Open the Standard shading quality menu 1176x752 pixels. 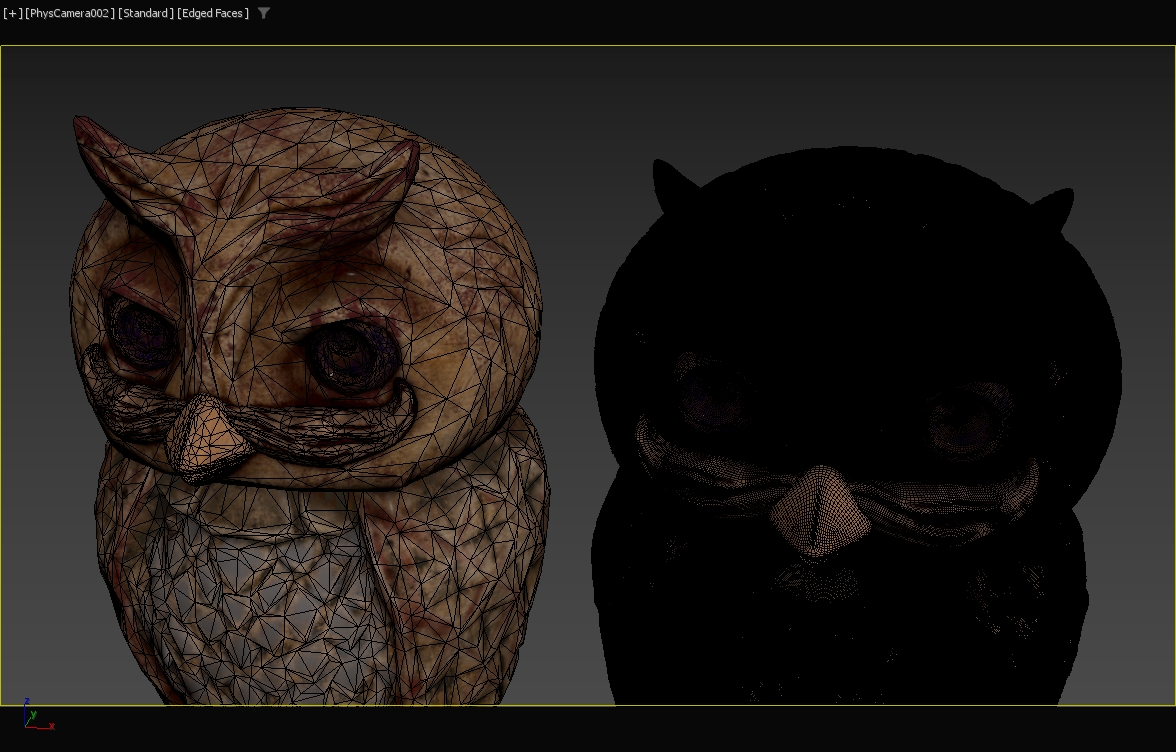click(146, 13)
